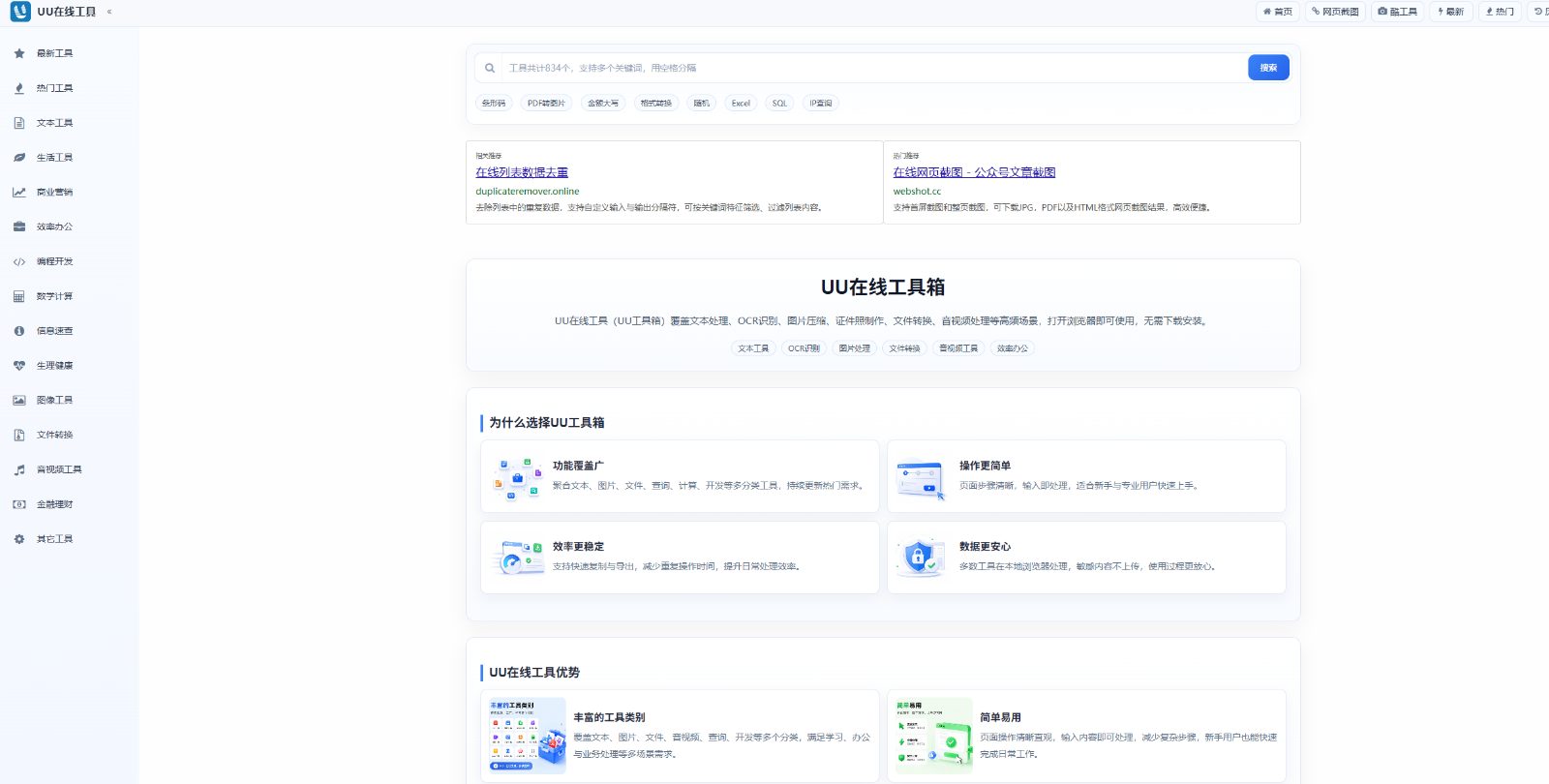Open the 商业营销 chart icon
The height and width of the screenshot is (784, 1549).
[x=19, y=193]
